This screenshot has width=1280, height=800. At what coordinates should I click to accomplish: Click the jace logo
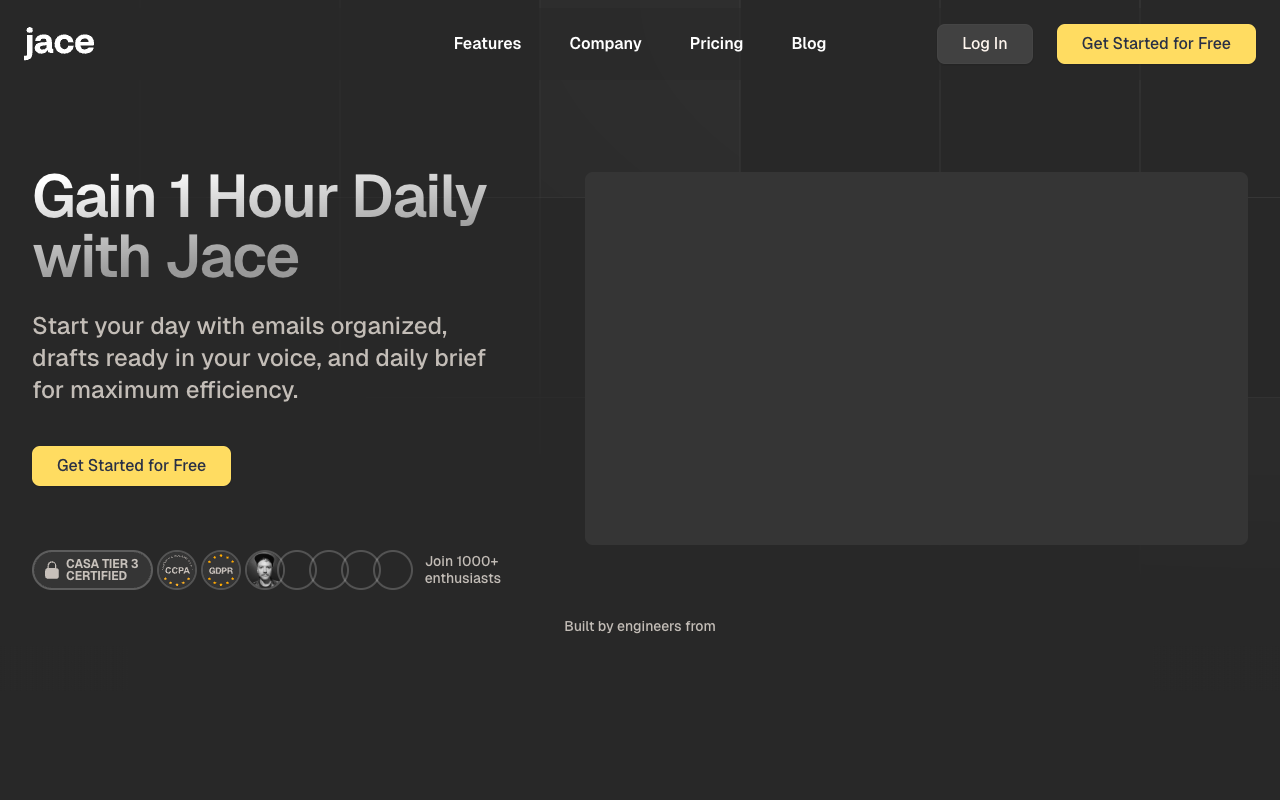click(x=59, y=43)
